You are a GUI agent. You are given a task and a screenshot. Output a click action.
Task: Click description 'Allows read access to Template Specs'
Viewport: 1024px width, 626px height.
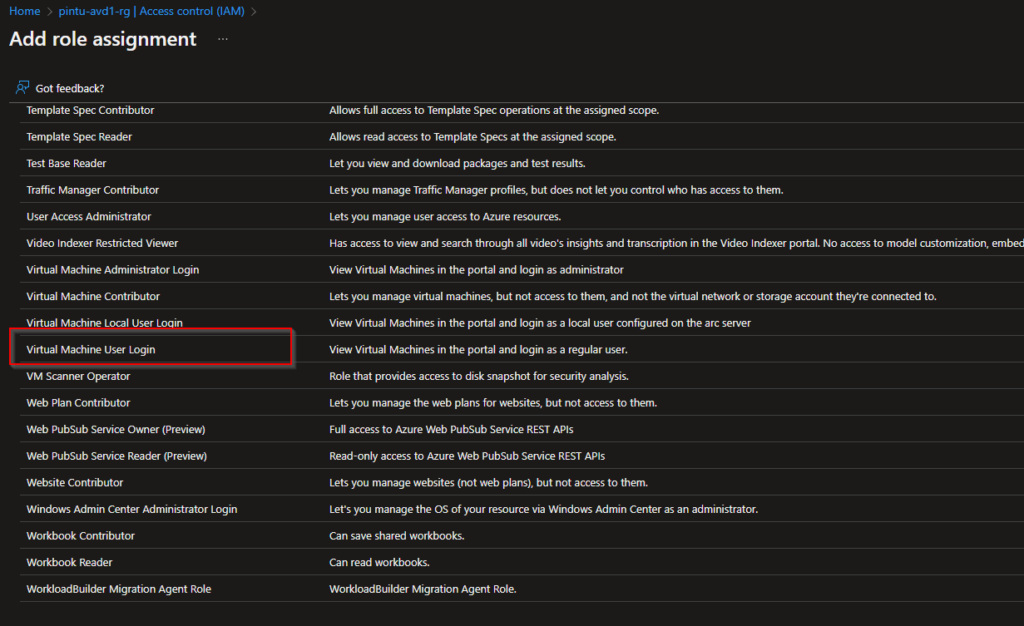pos(473,137)
